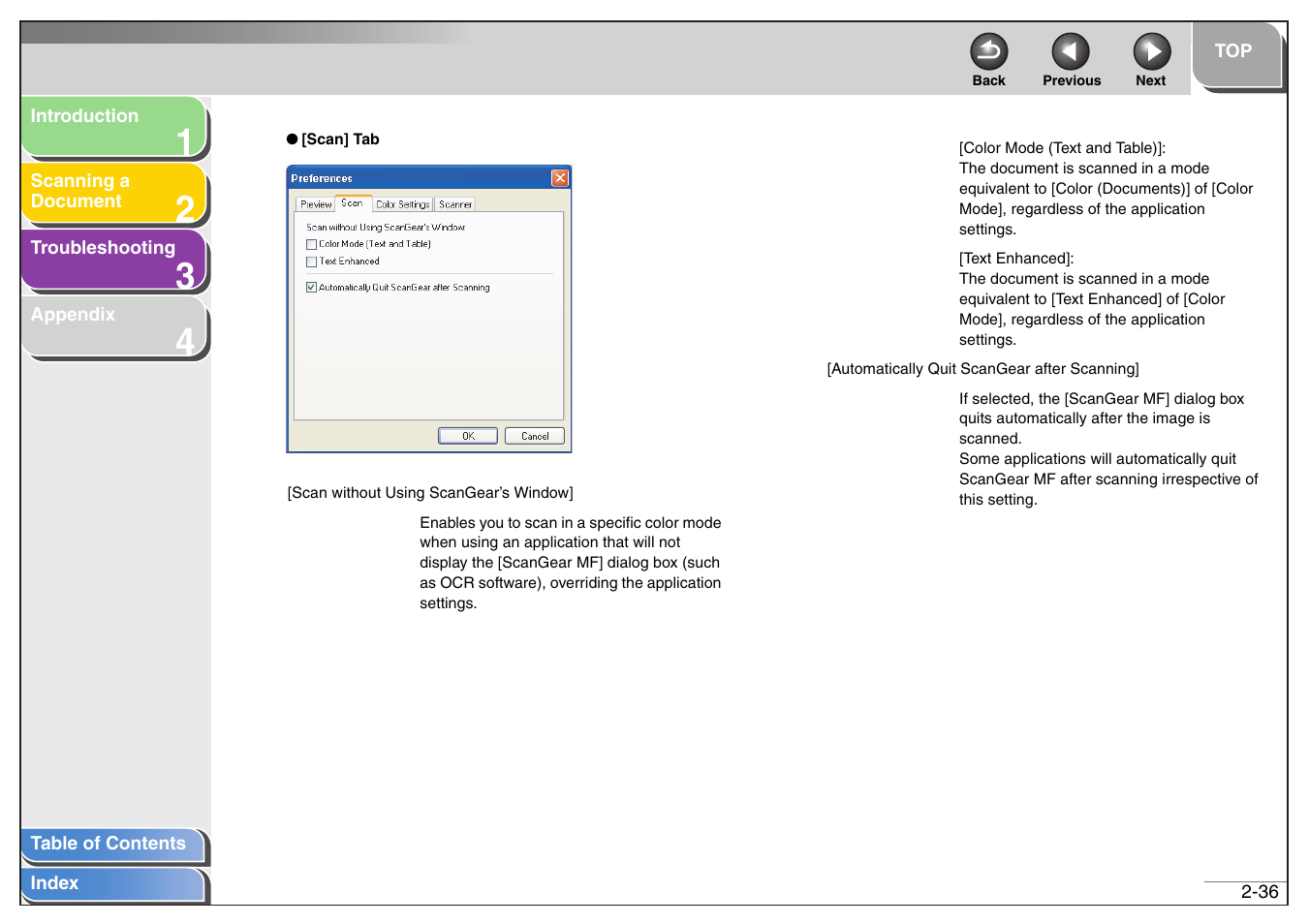Click '[Text Enhanced]:' heading text

[1016, 259]
